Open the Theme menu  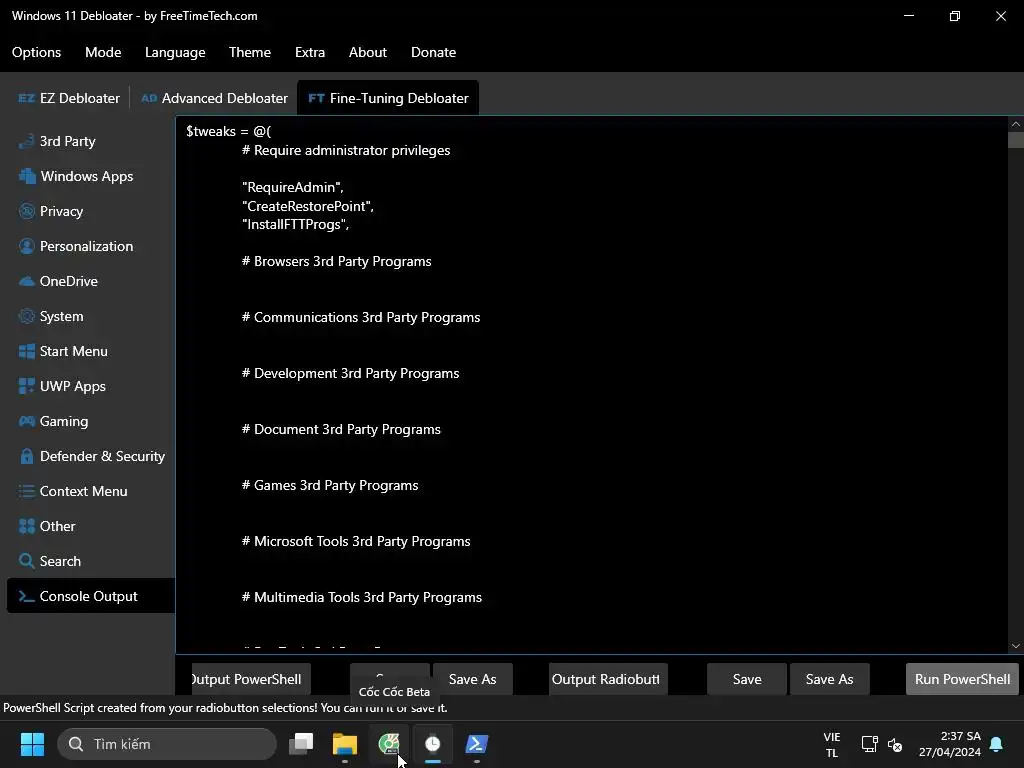coord(249,52)
